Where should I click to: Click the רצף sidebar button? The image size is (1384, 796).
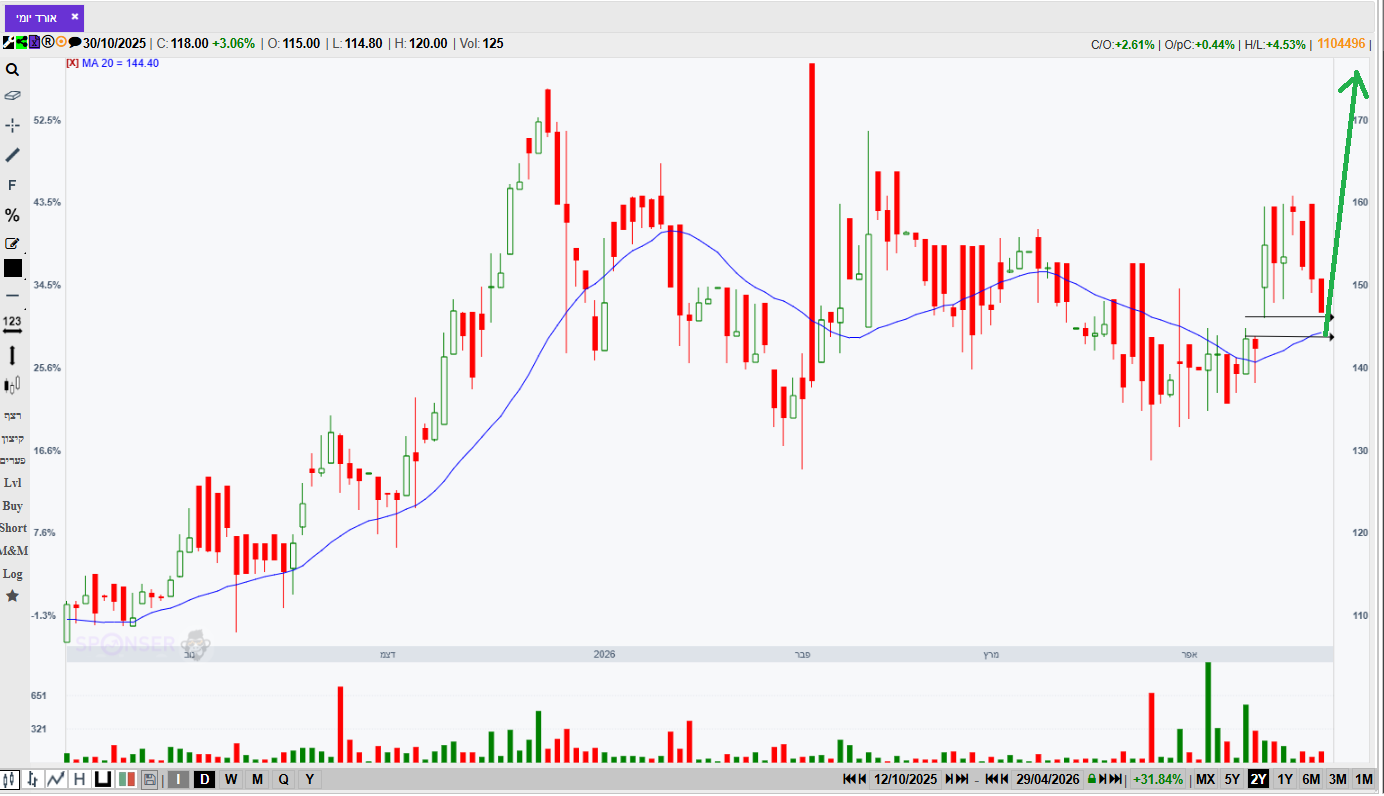tap(13, 415)
